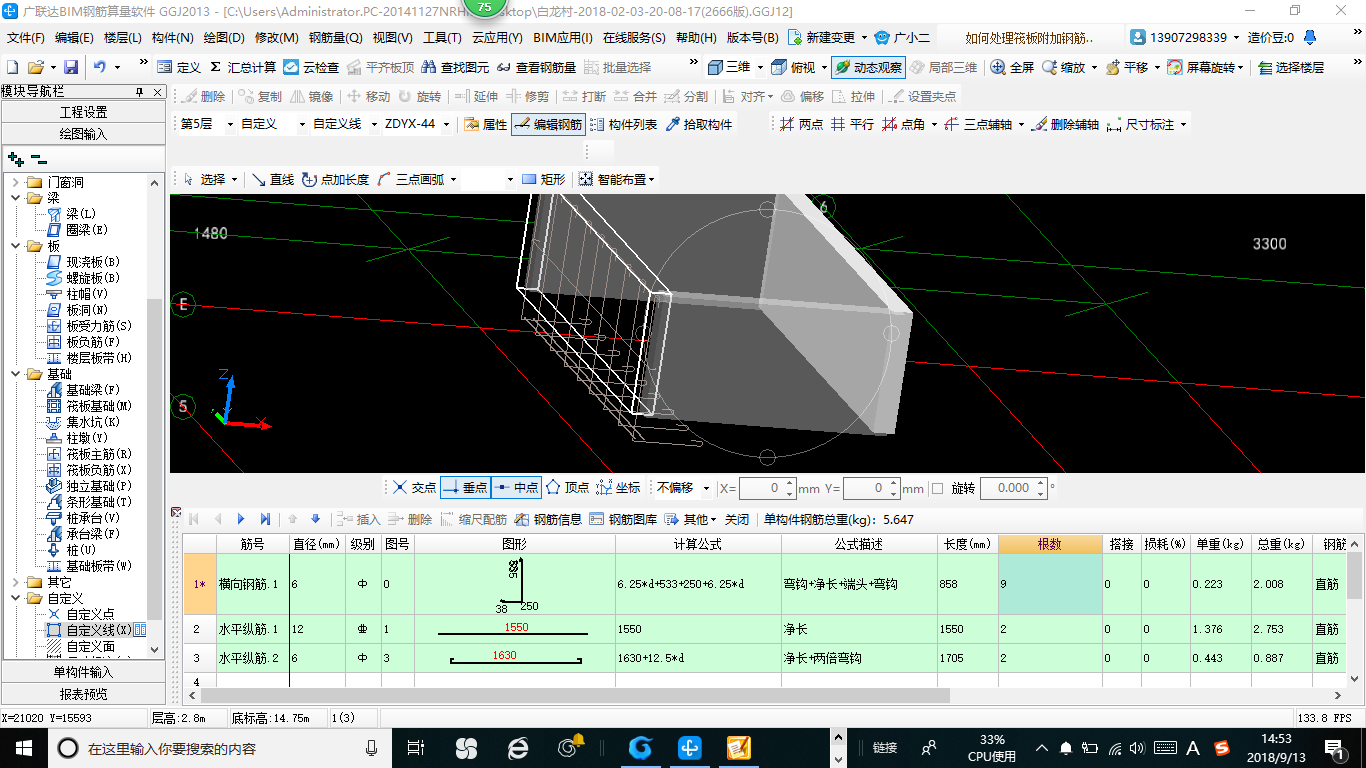Open 构件列表 component list

tap(623, 124)
